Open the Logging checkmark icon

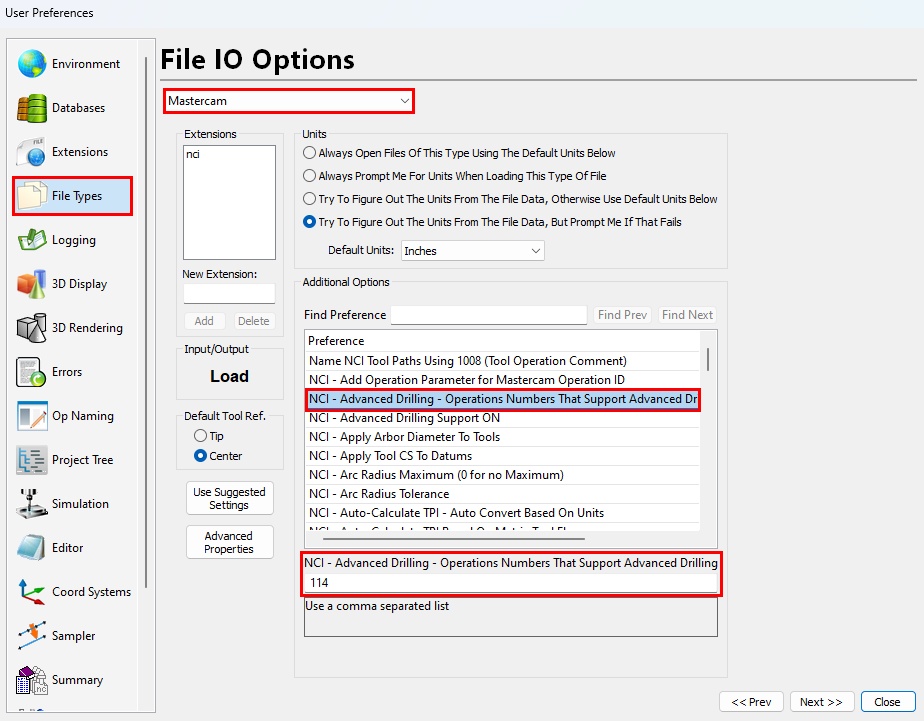[32, 240]
